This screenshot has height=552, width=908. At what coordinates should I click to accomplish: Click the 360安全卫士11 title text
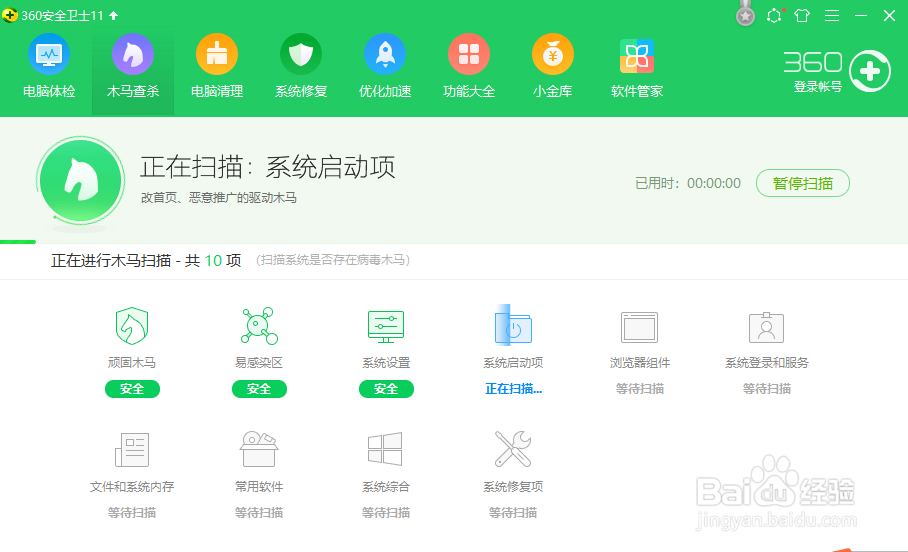tap(63, 16)
